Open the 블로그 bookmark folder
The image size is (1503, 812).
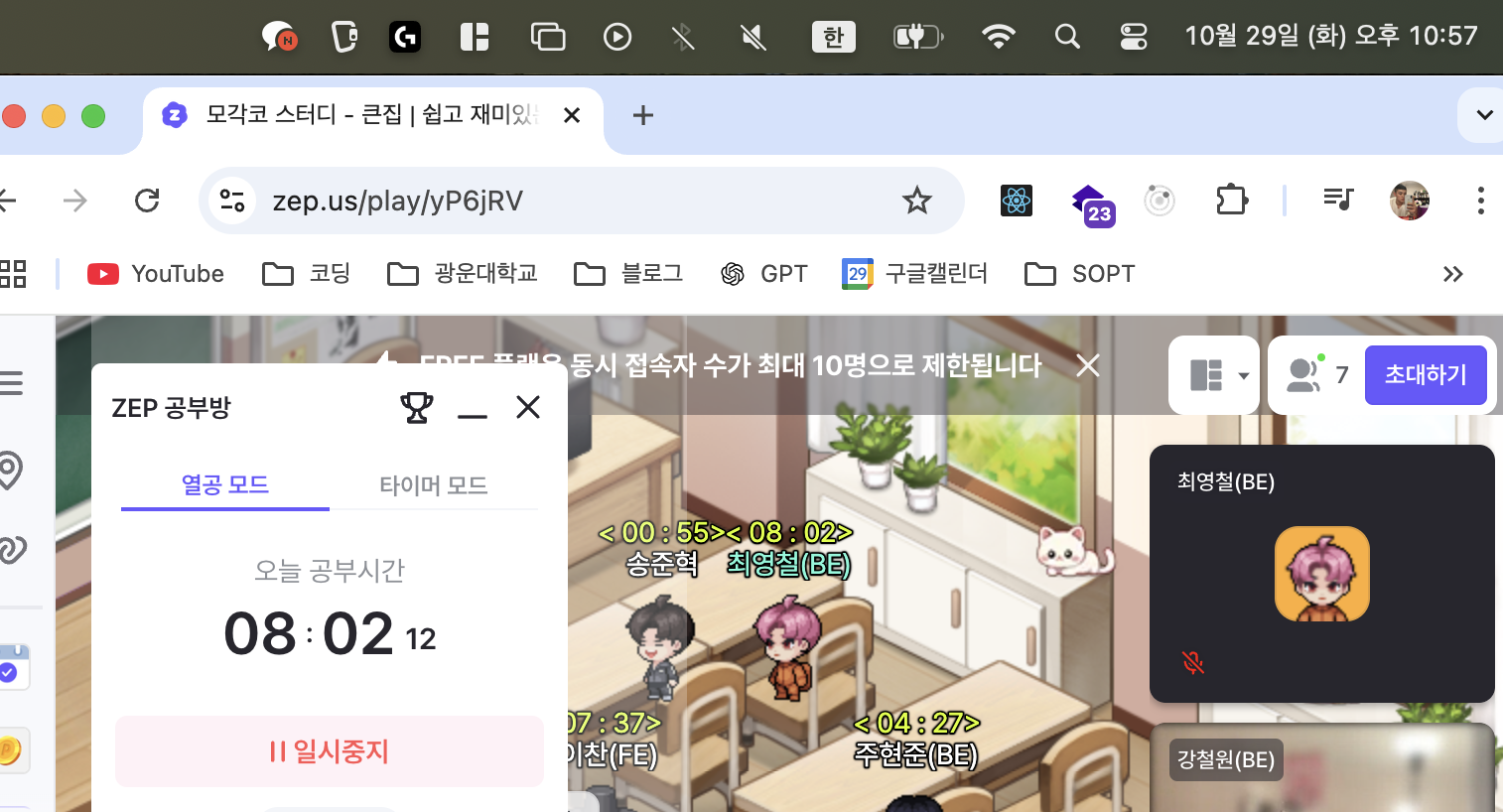(x=628, y=274)
